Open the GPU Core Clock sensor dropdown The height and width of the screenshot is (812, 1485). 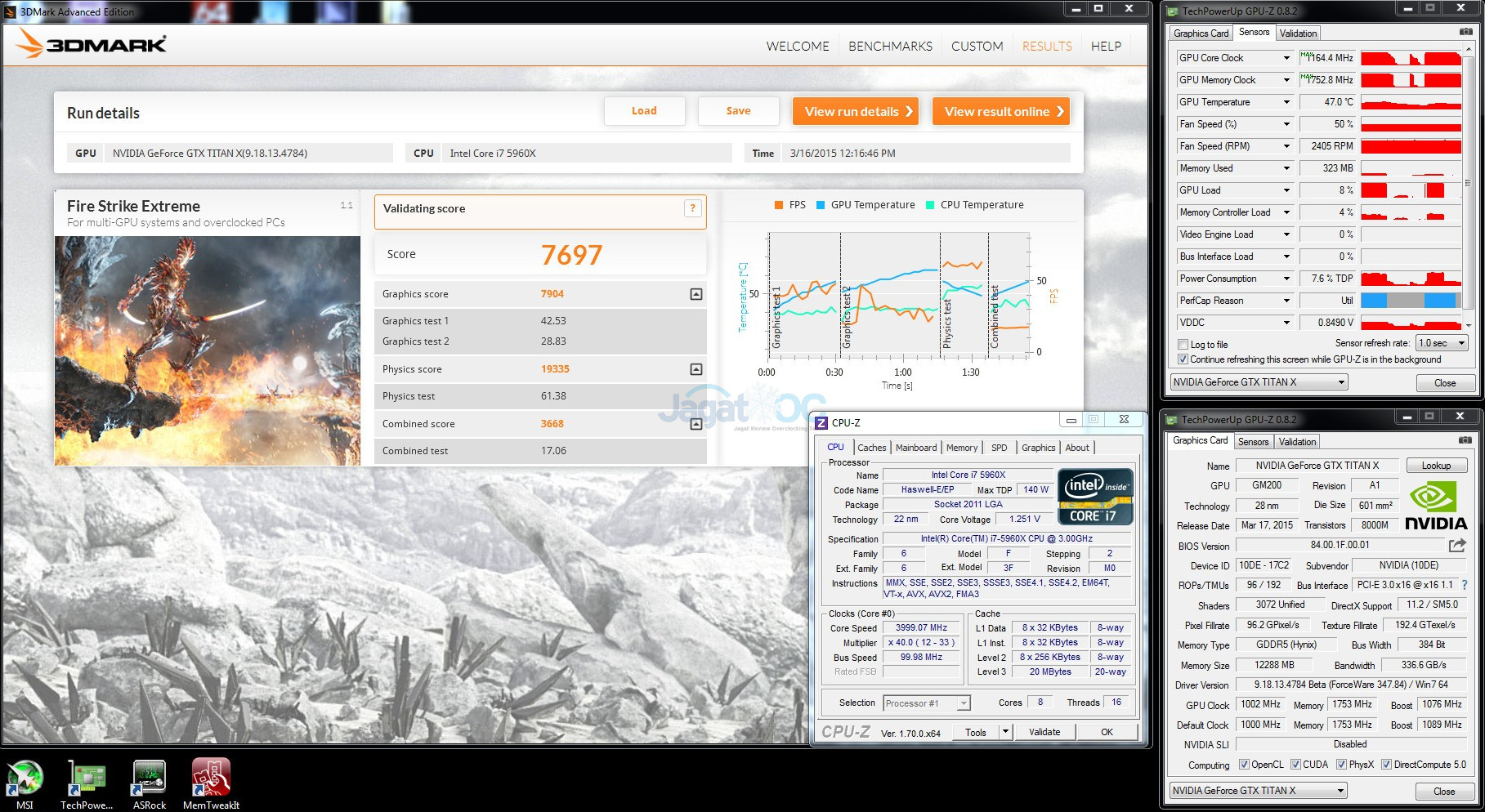[x=1286, y=58]
